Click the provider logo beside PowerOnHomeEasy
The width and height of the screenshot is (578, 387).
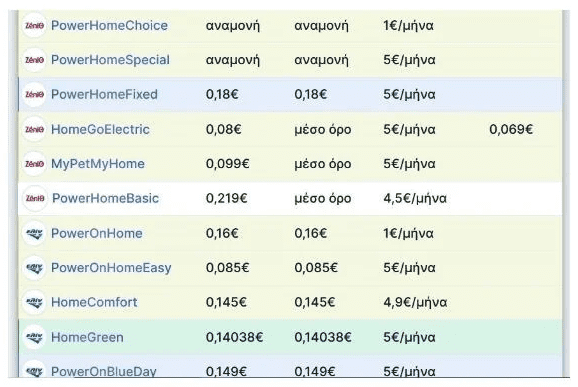[34, 268]
